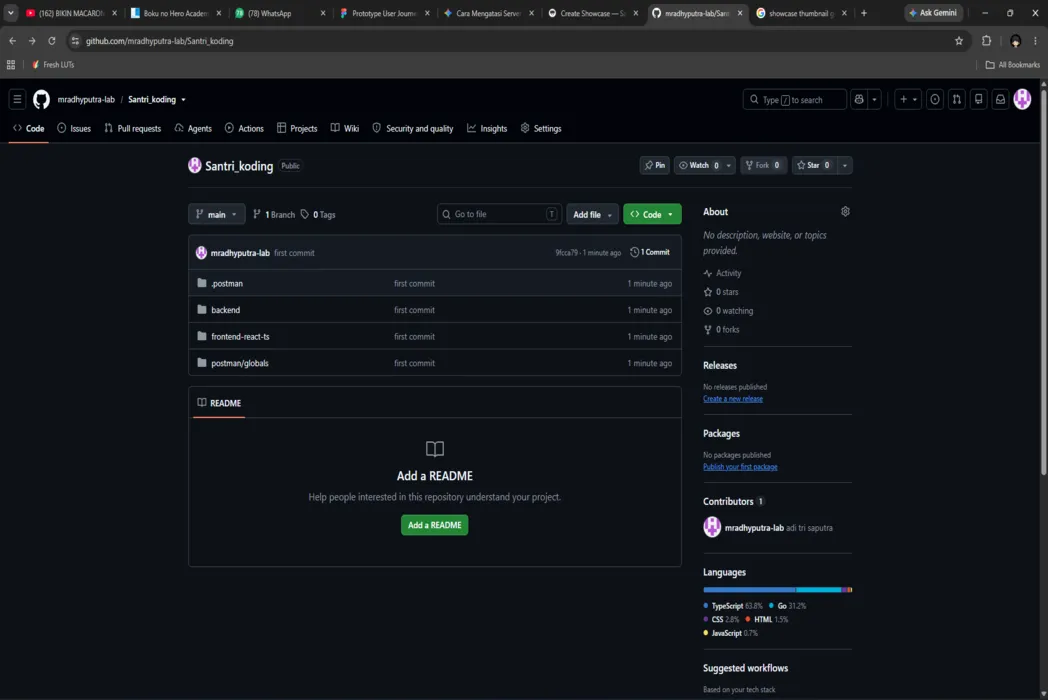The image size is (1048, 700).
Task: Focus the Type / to search field
Action: [794, 100]
